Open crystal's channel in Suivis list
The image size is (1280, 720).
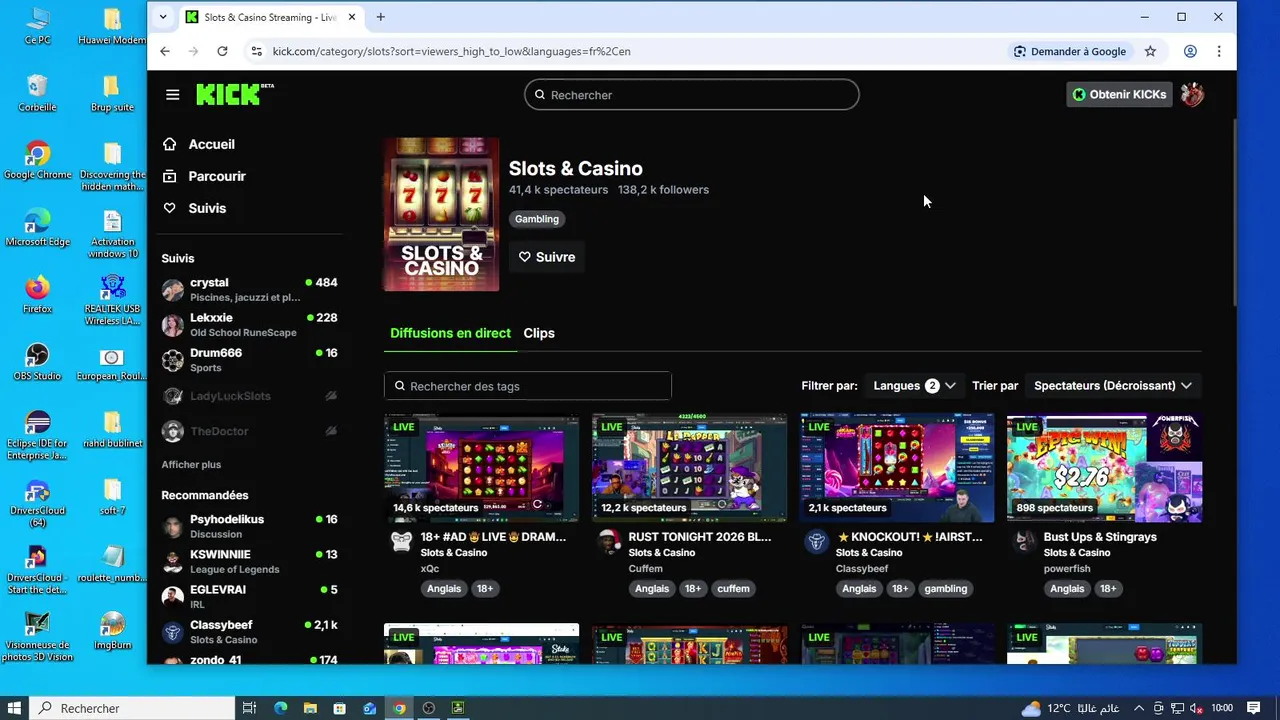point(250,290)
